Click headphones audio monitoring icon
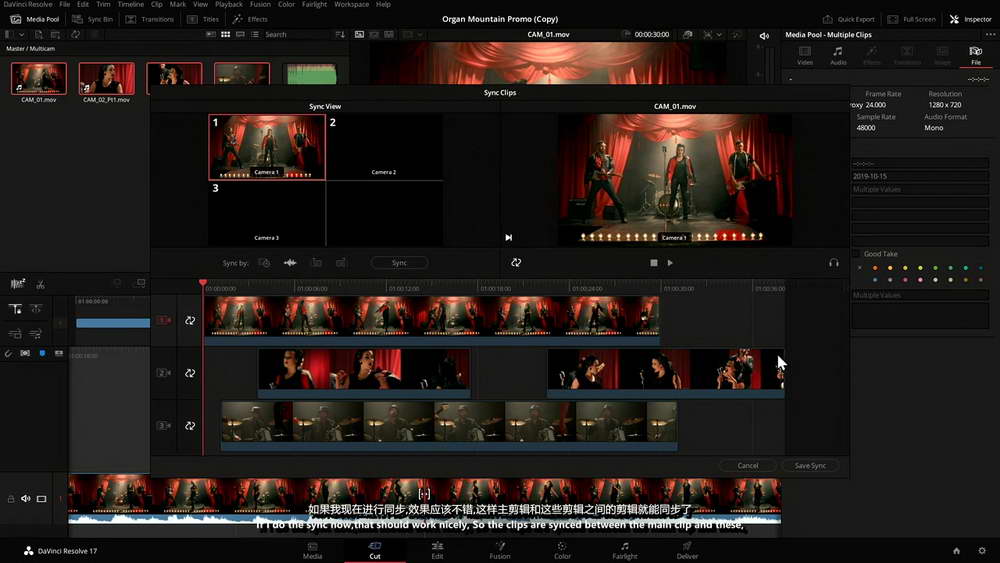 [x=834, y=263]
